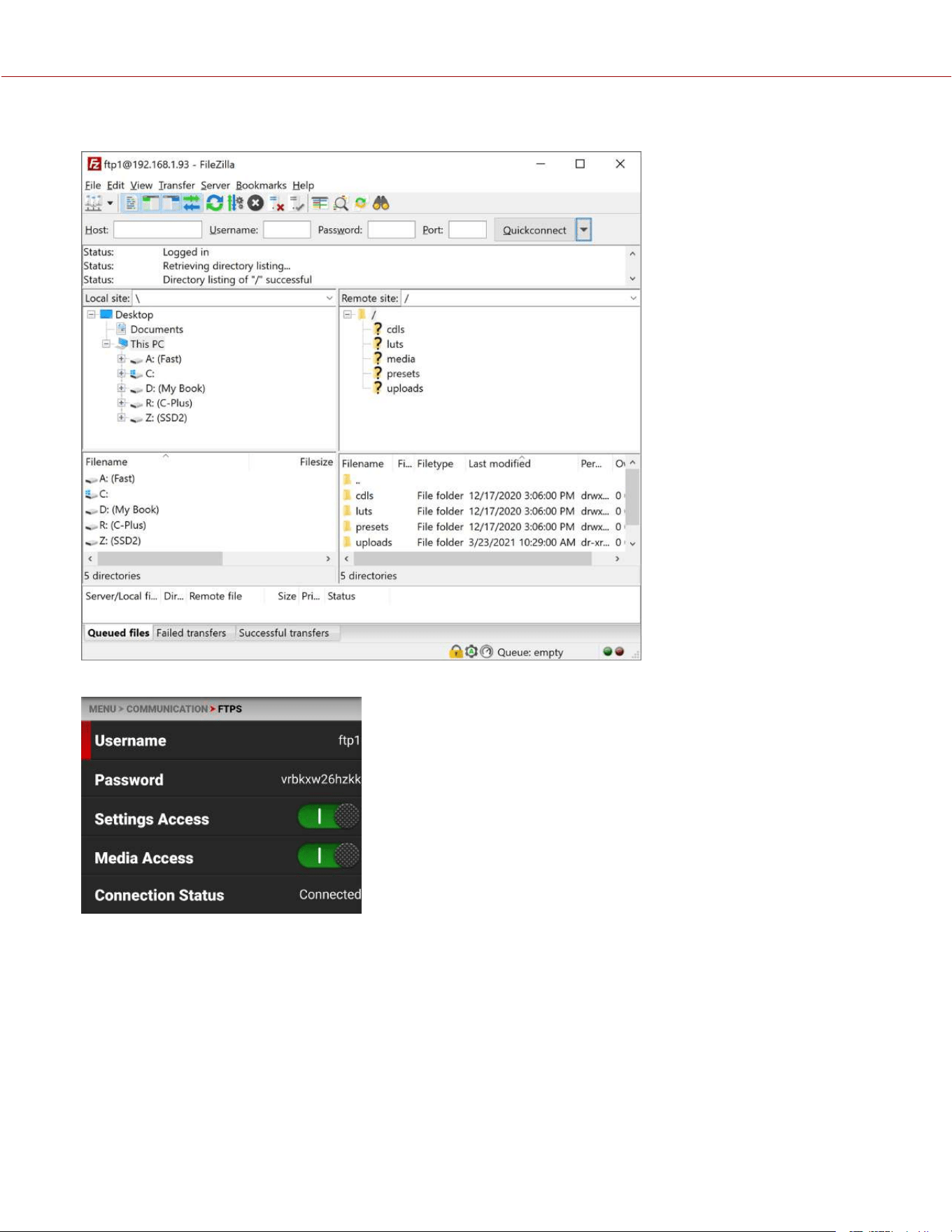
Task: Toggle message log display icon
Action: click(131, 204)
